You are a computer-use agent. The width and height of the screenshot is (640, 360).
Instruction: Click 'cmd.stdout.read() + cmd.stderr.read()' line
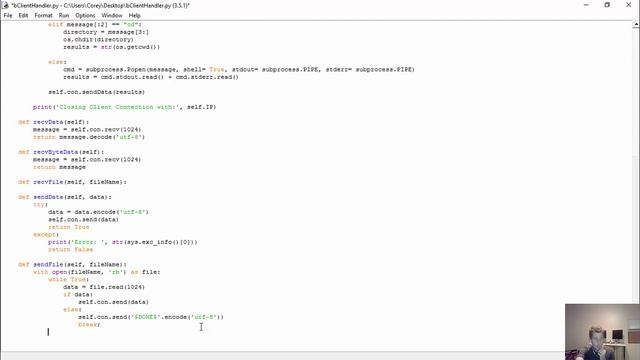(x=151, y=77)
